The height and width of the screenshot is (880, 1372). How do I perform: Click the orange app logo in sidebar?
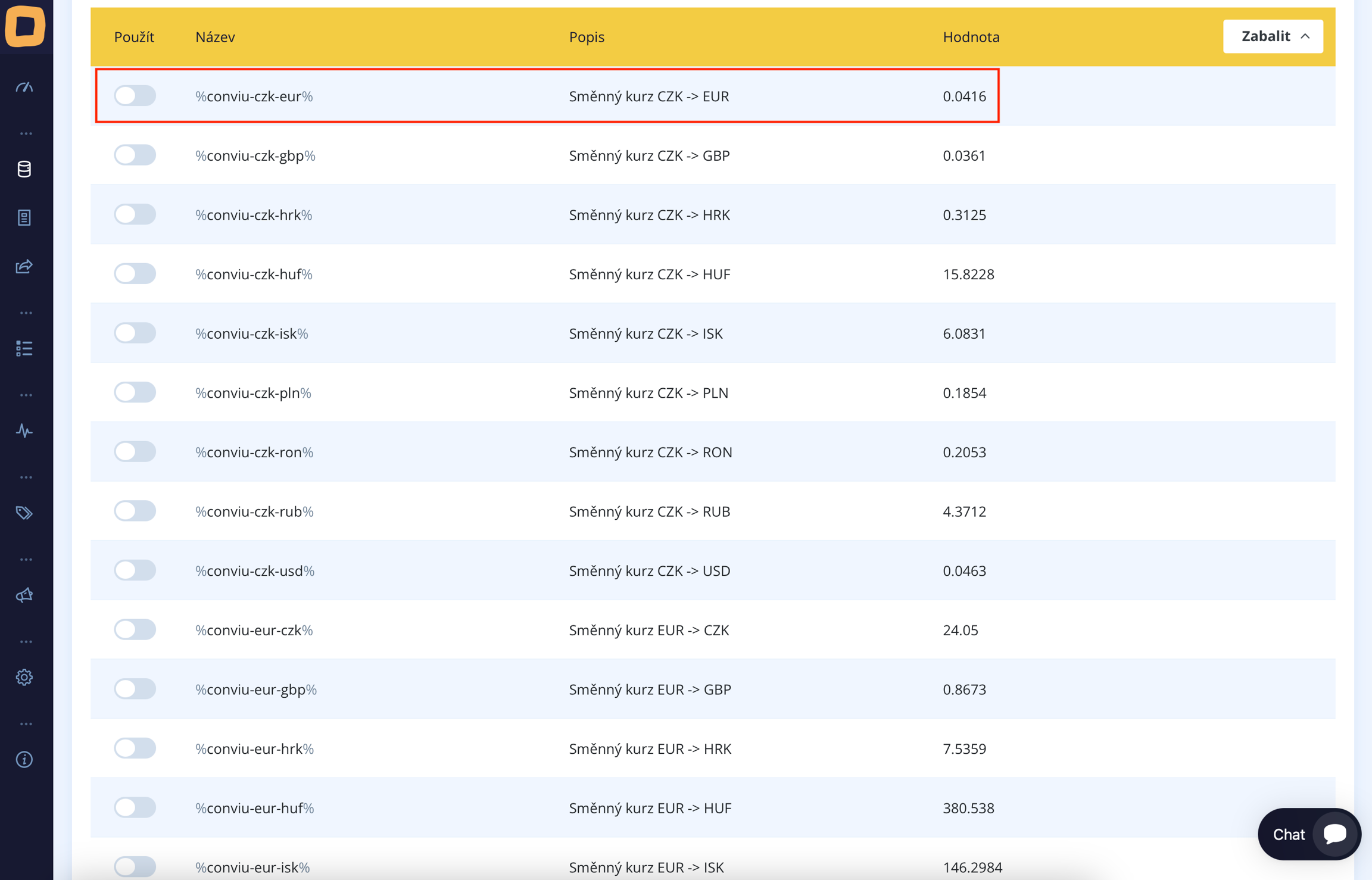click(x=25, y=26)
